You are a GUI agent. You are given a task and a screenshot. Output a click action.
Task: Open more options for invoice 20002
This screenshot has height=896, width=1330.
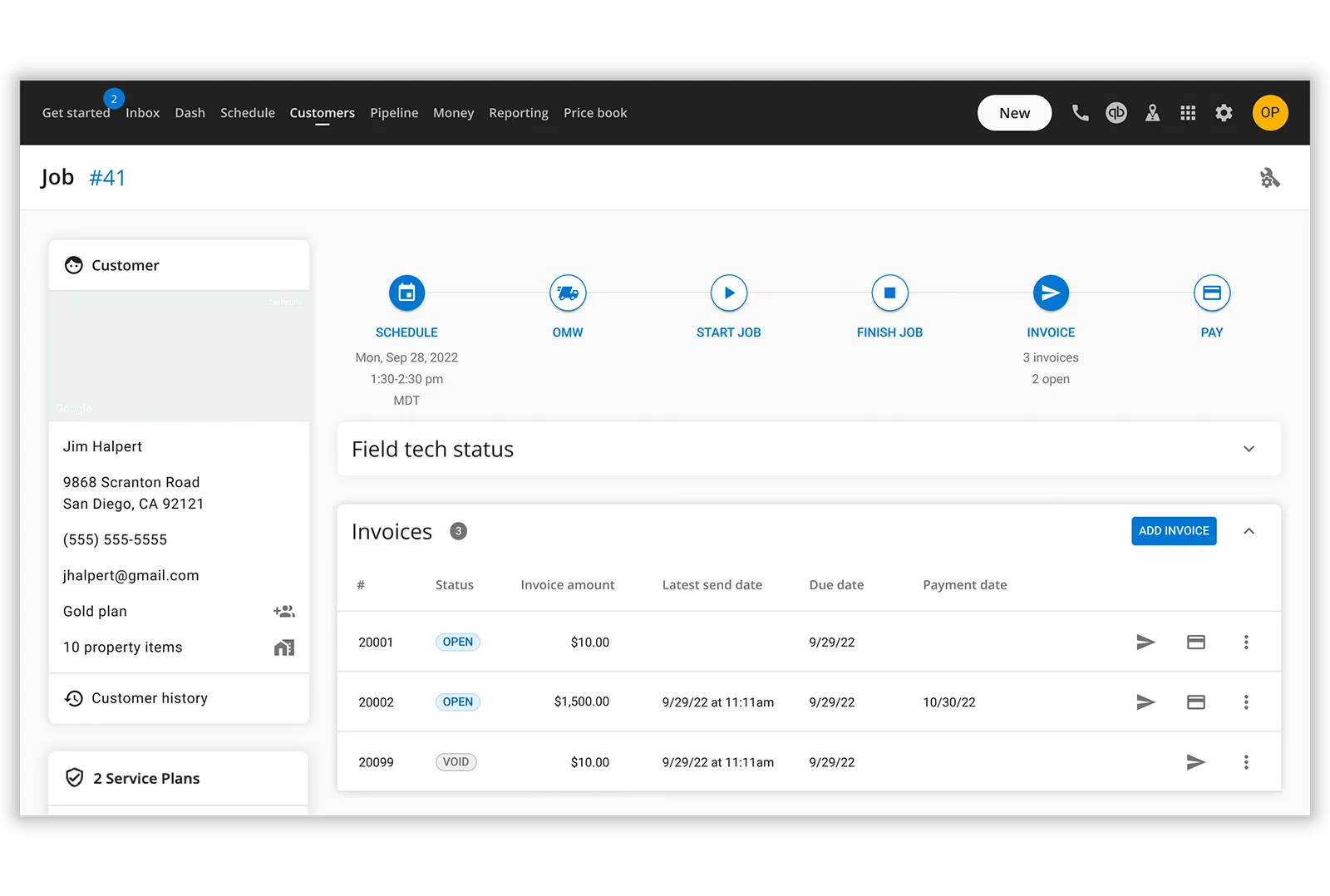(1246, 702)
